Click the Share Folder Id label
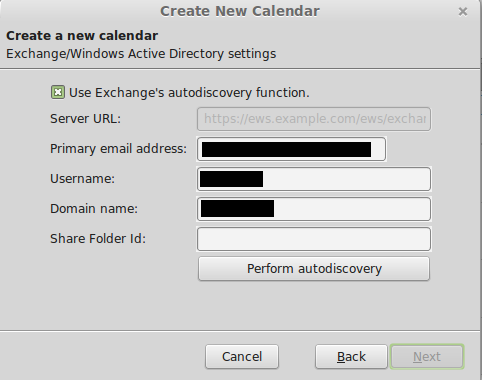Viewport: 482px width, 380px height. [x=98, y=239]
